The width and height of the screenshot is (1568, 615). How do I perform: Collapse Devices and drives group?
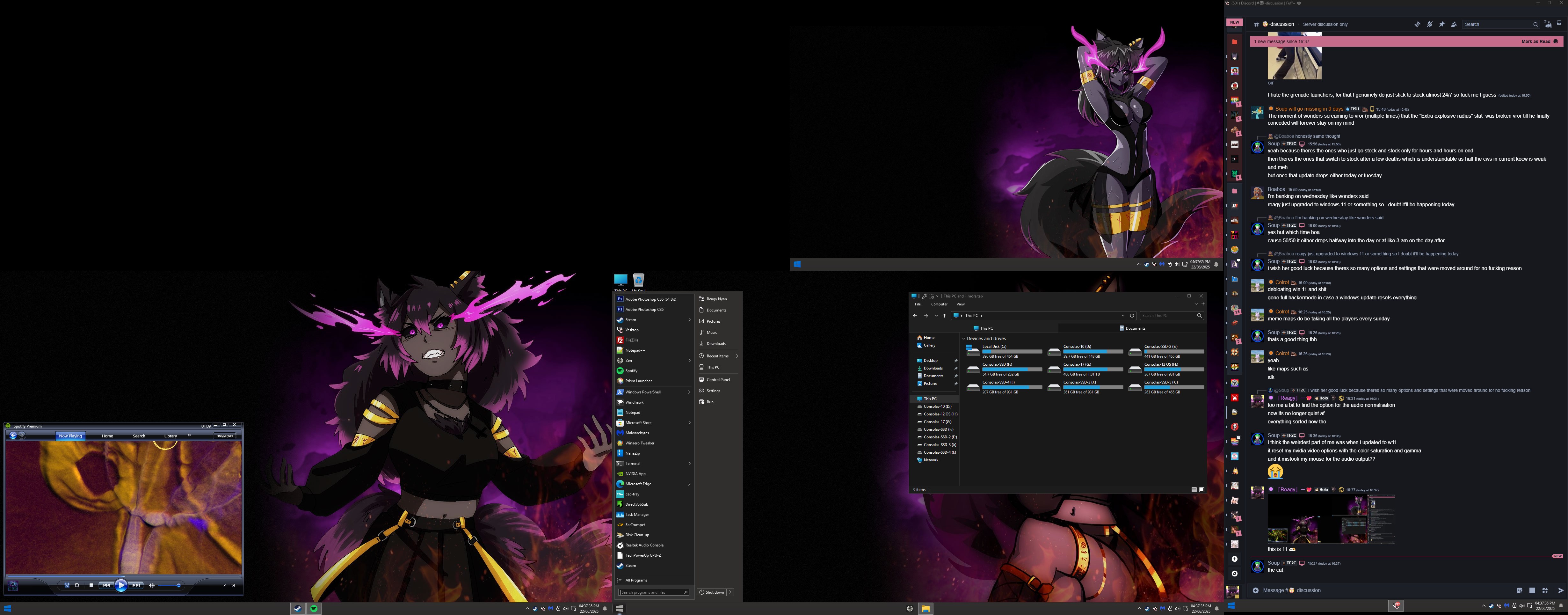coord(963,339)
